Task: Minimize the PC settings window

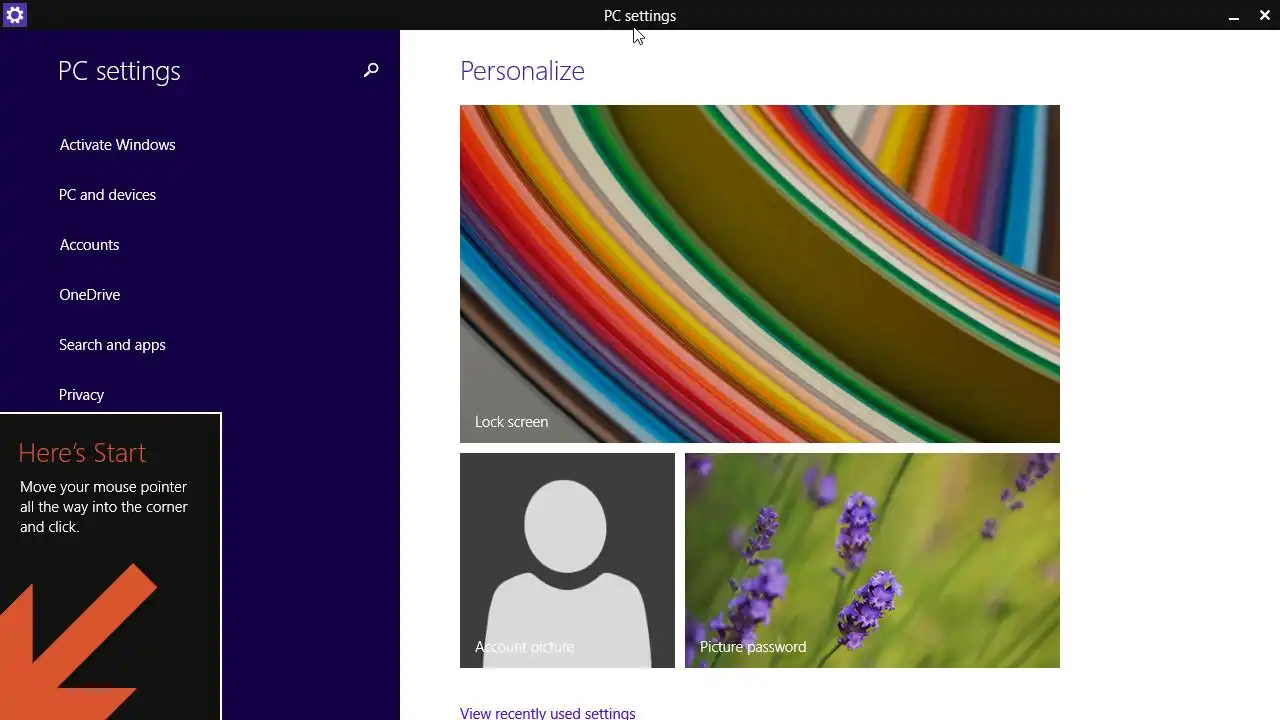Action: click(x=1234, y=16)
